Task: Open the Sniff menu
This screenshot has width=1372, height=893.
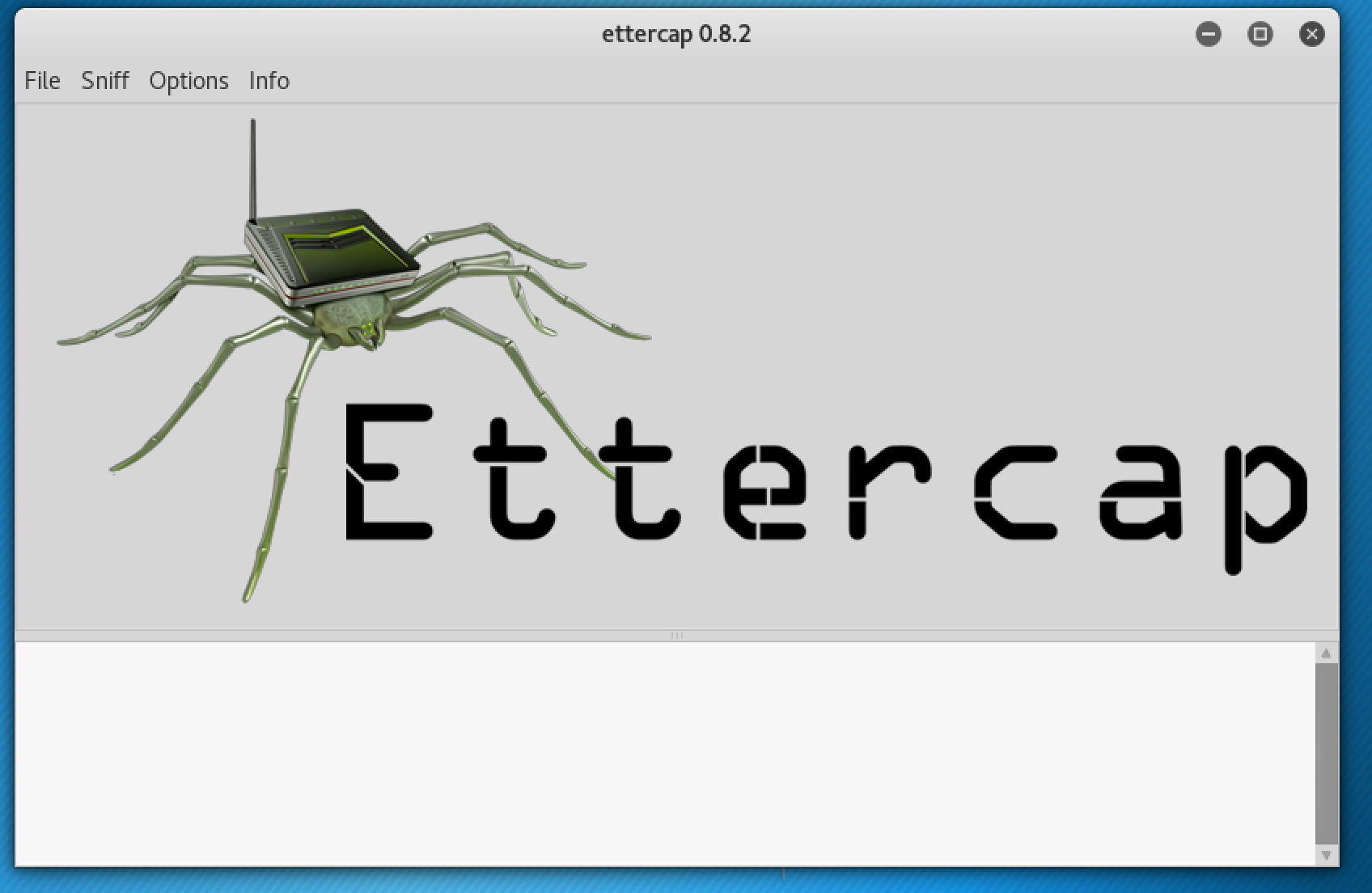Action: click(105, 81)
